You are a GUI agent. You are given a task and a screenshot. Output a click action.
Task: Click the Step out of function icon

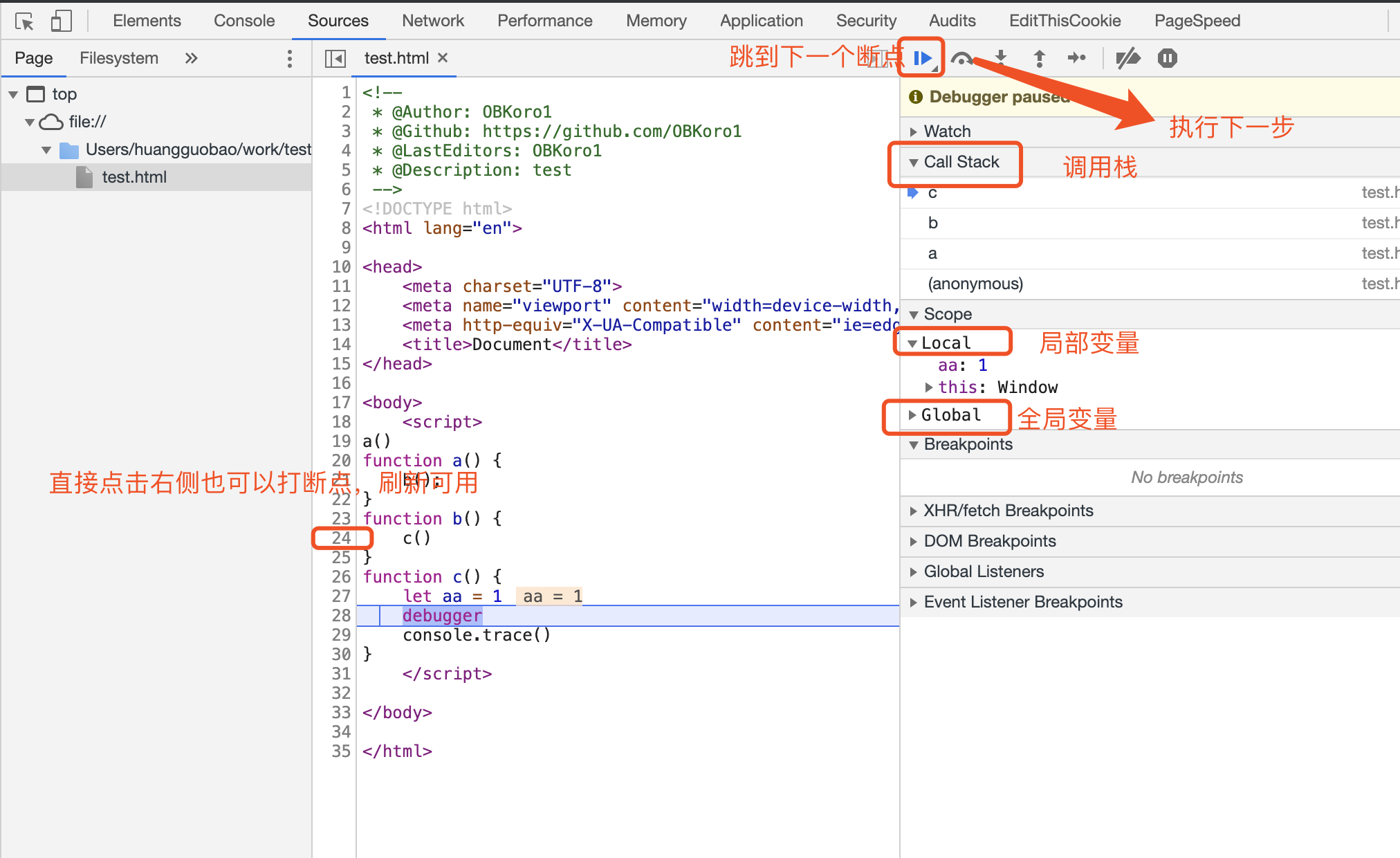click(1039, 58)
